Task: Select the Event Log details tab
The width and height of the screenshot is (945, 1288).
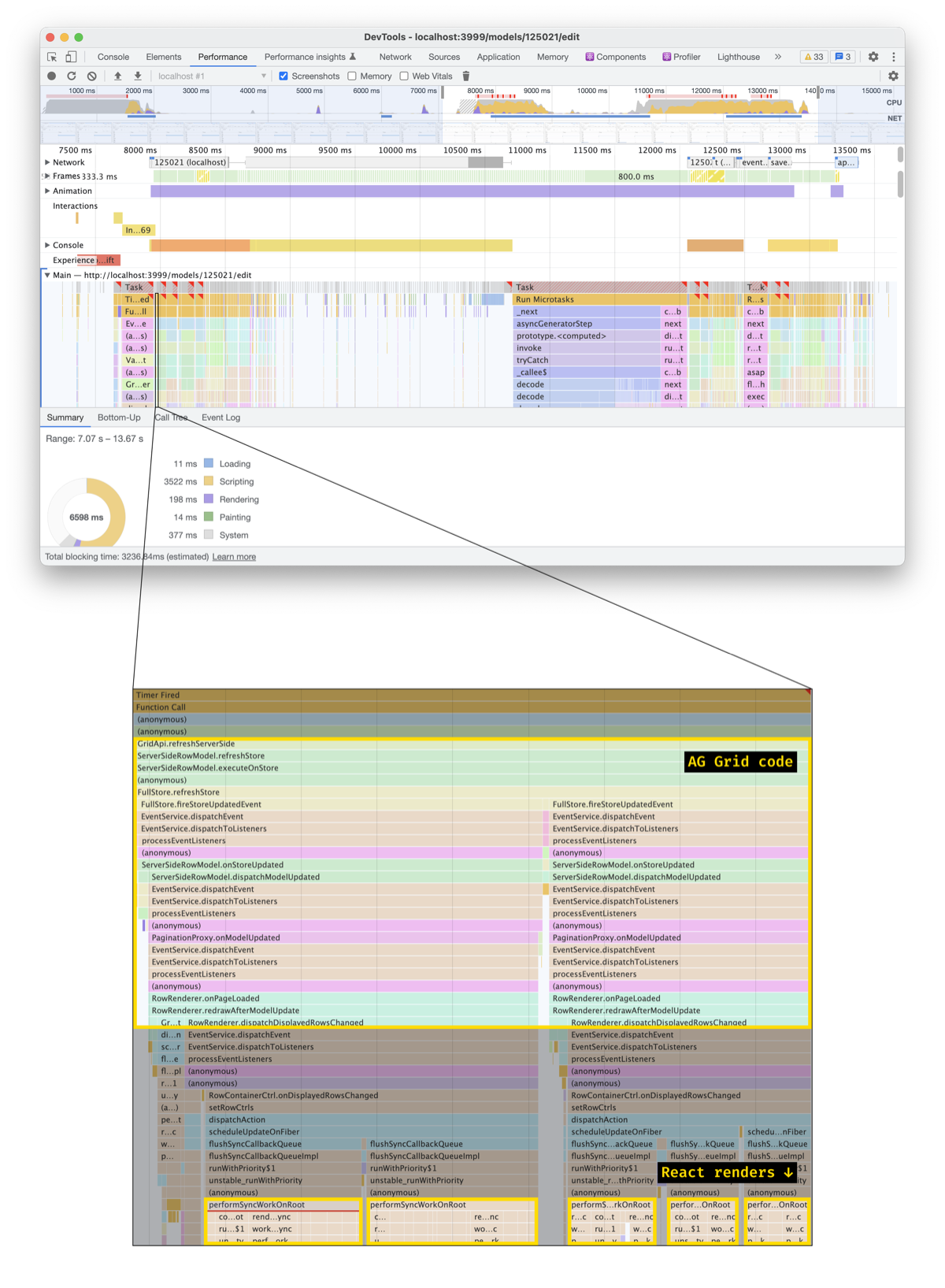Action: [221, 418]
